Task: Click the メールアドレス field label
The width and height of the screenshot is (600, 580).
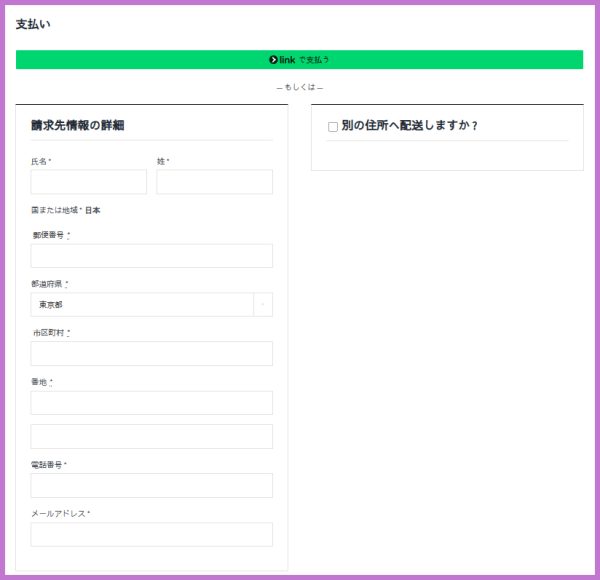Action: (x=58, y=513)
